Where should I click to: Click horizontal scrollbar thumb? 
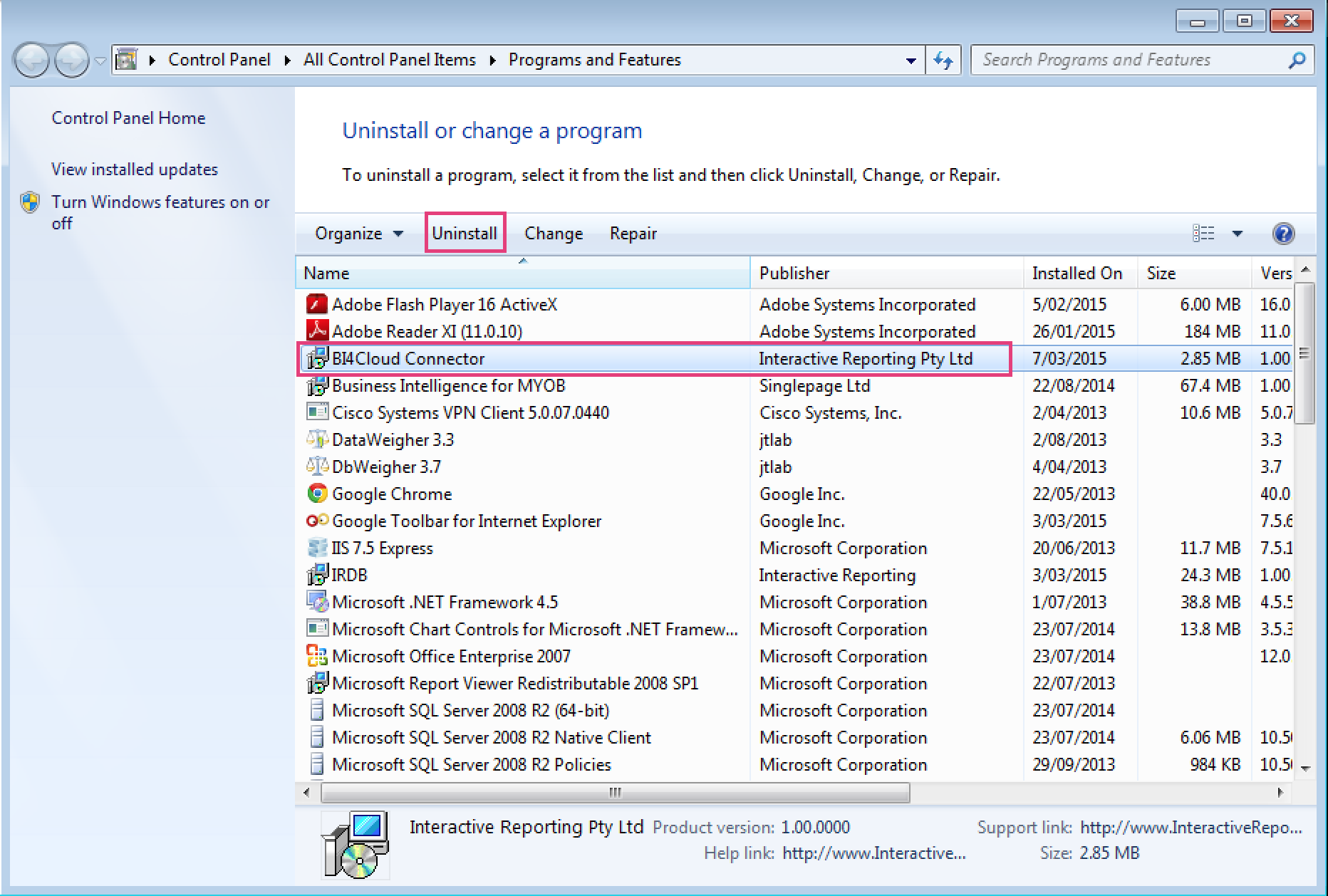[x=616, y=792]
